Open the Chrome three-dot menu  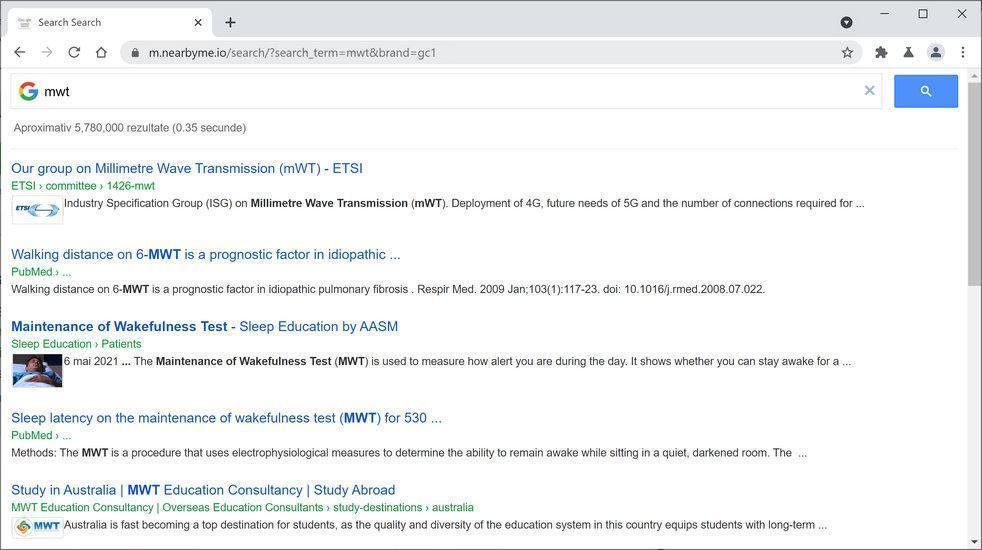coord(962,52)
